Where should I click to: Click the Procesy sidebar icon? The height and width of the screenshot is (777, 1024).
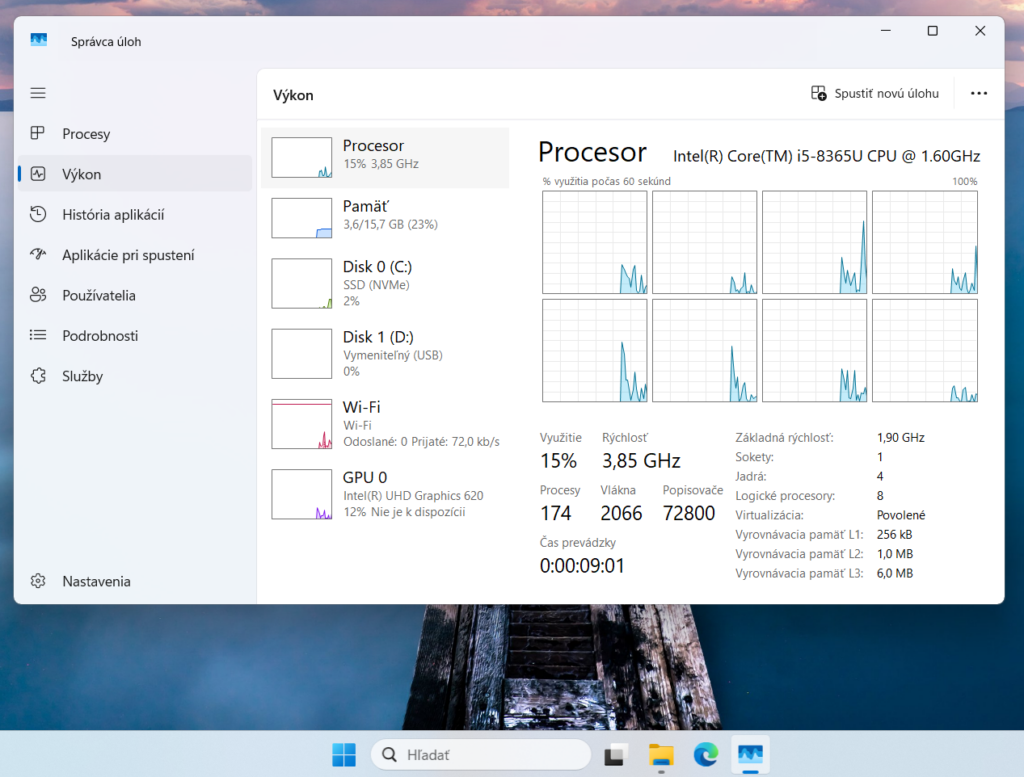point(38,133)
